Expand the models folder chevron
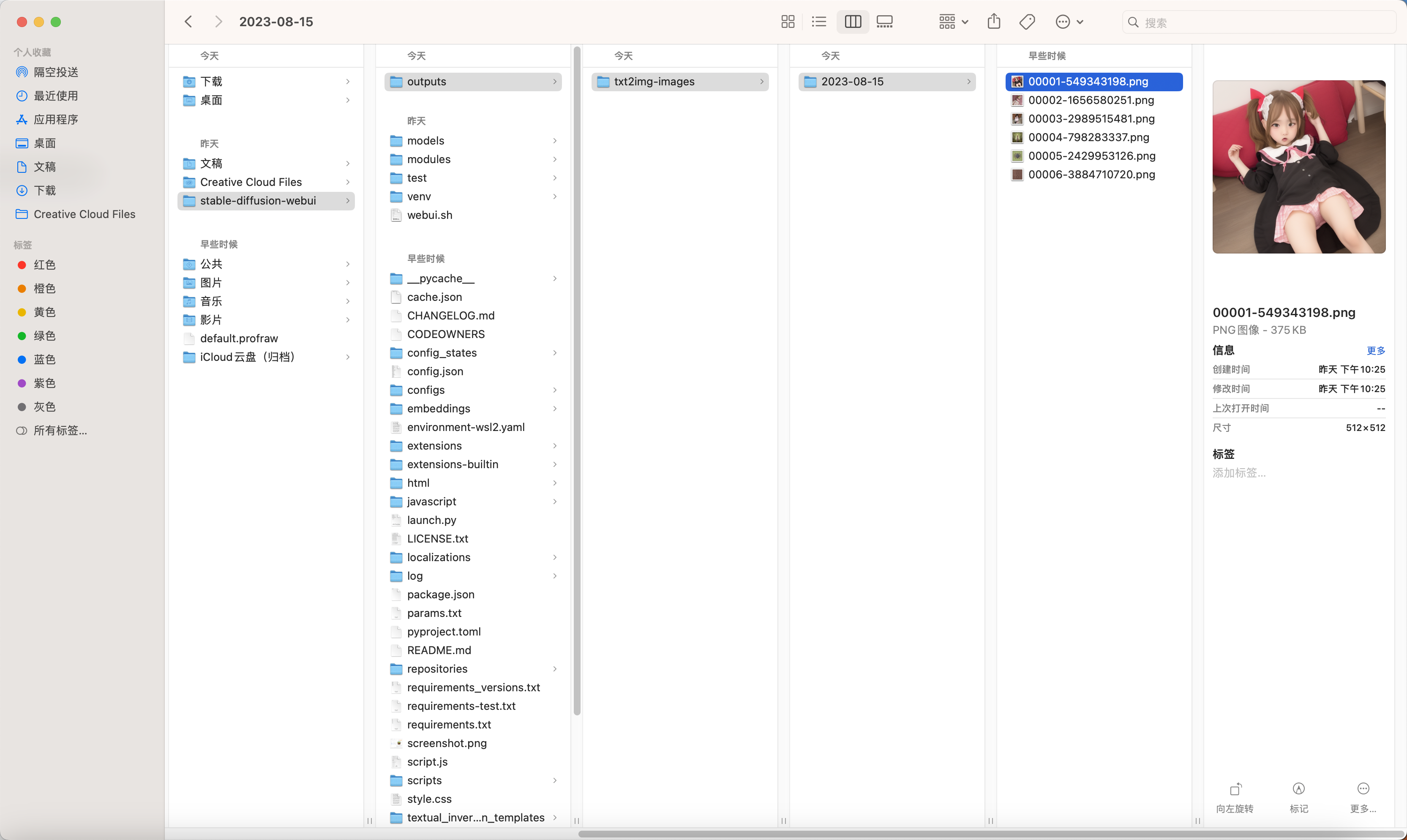1407x840 pixels. pyautogui.click(x=555, y=140)
